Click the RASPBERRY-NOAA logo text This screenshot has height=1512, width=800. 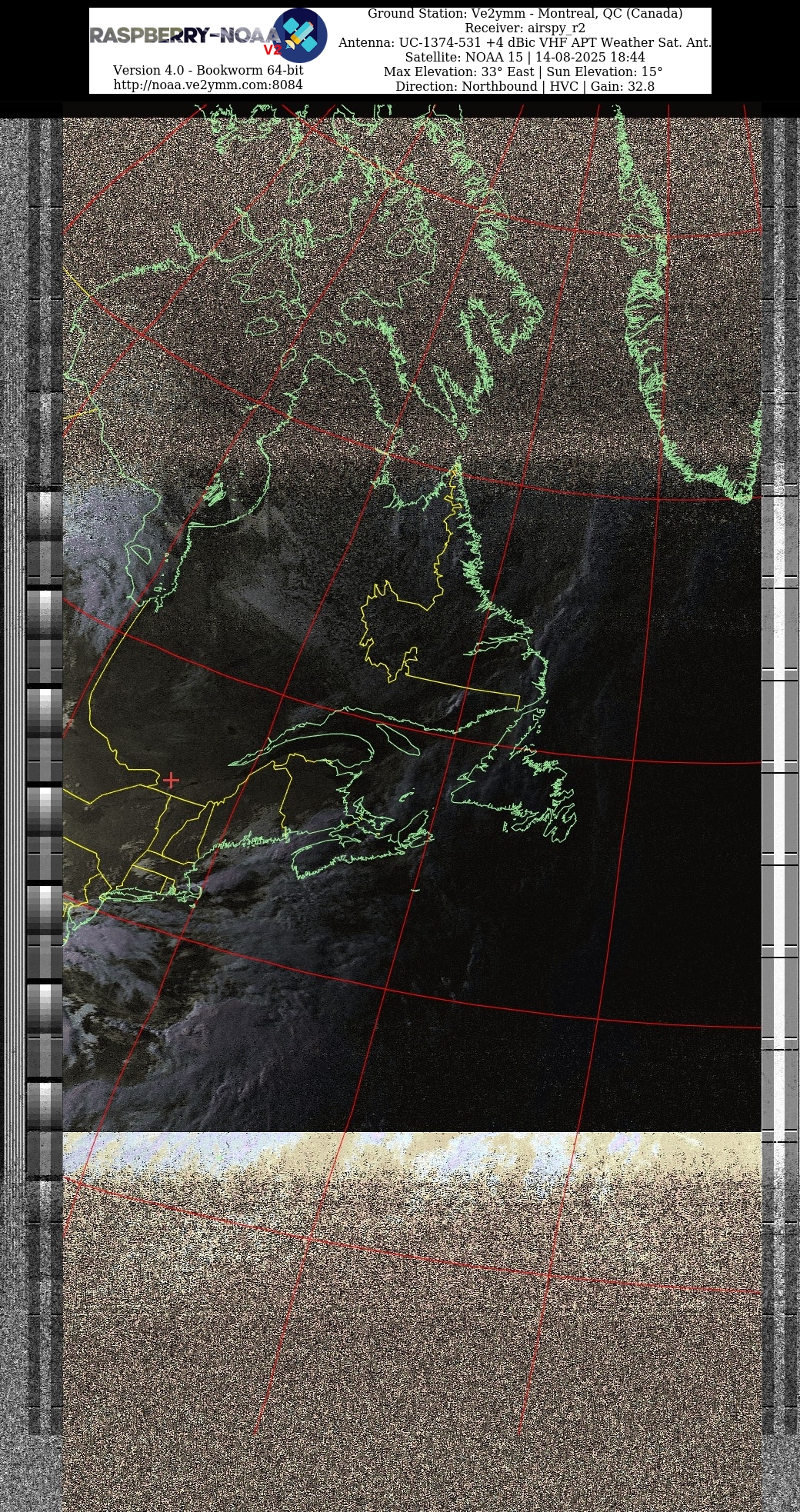(x=185, y=36)
